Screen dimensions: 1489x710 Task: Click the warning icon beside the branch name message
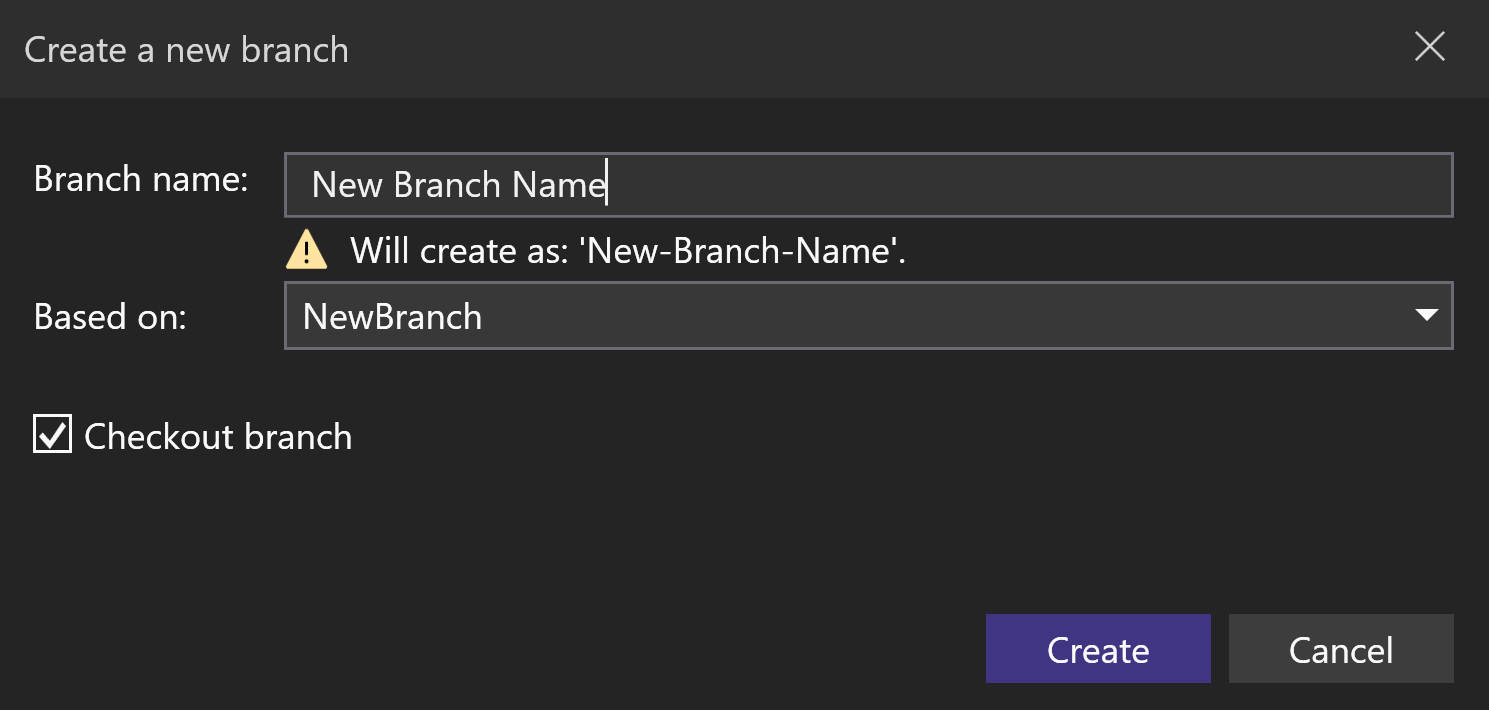click(x=308, y=250)
